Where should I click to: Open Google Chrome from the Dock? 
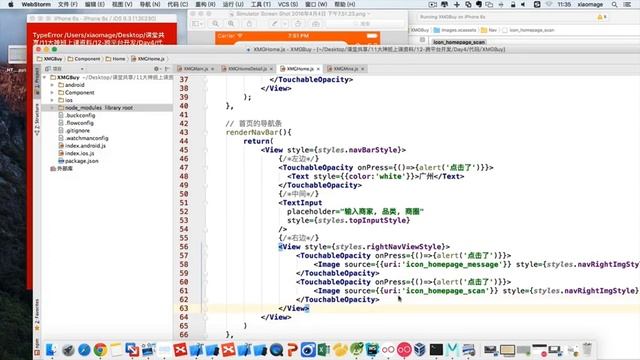[100, 350]
